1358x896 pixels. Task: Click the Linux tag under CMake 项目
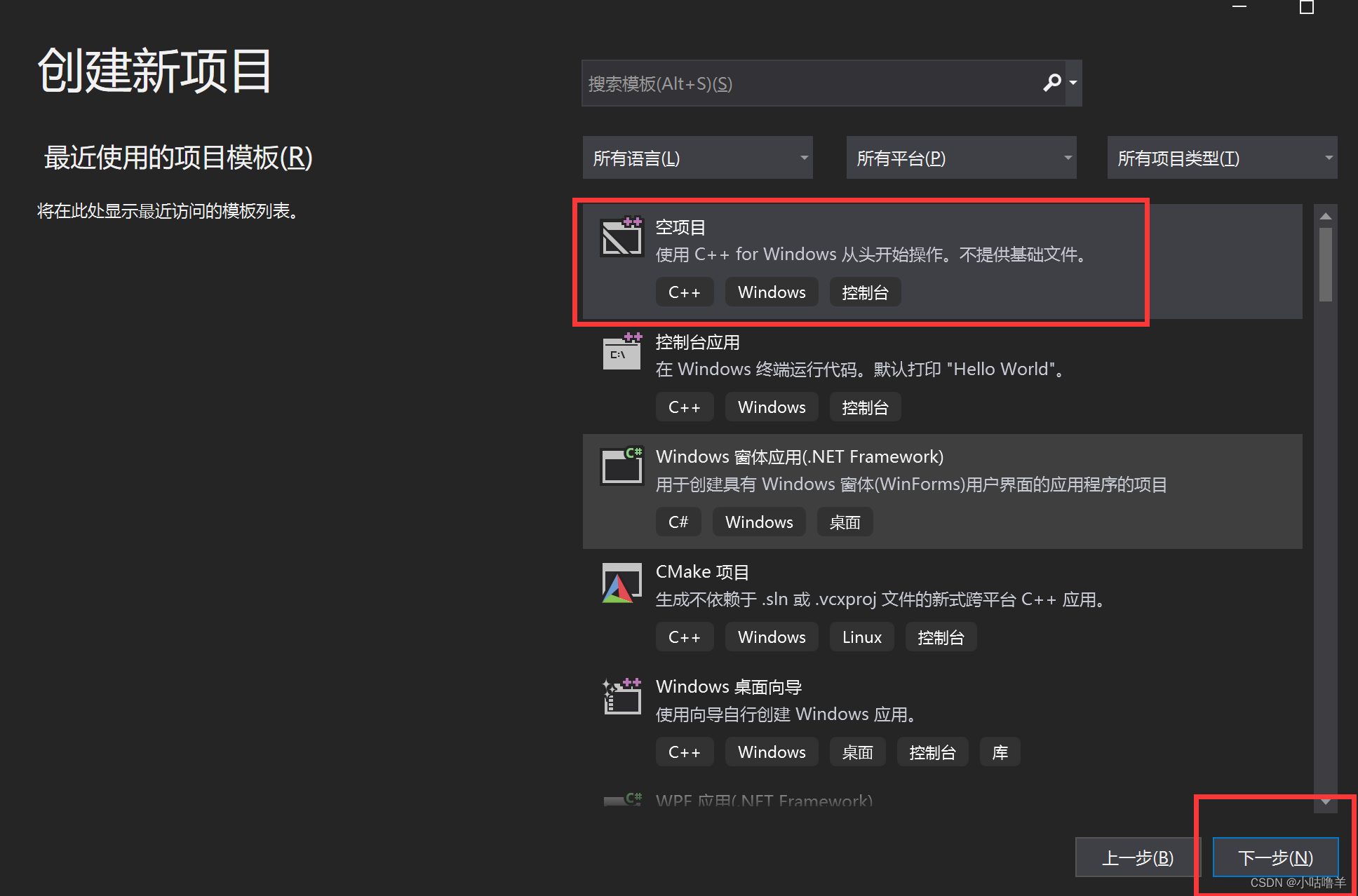[861, 637]
